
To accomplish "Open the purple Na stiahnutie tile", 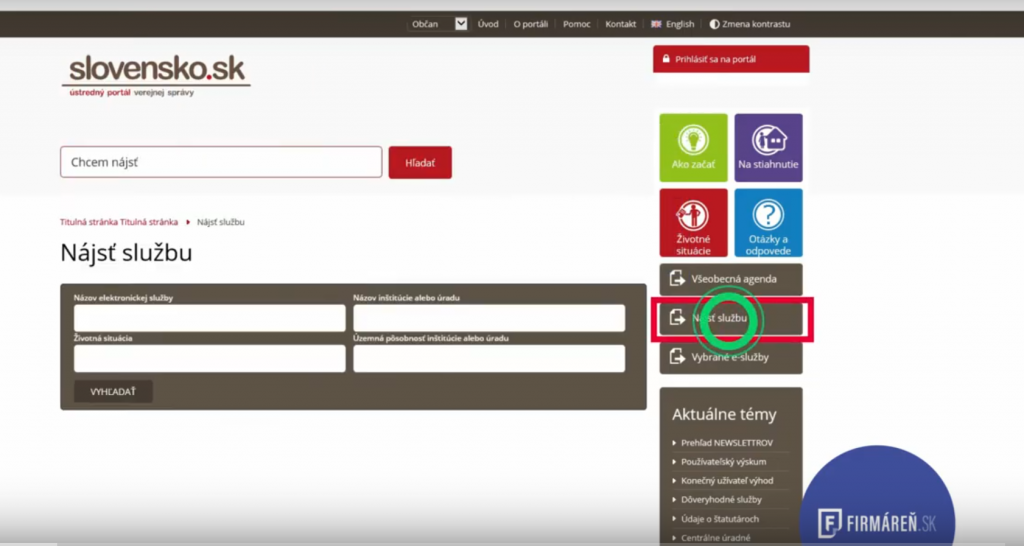I will tap(769, 148).
